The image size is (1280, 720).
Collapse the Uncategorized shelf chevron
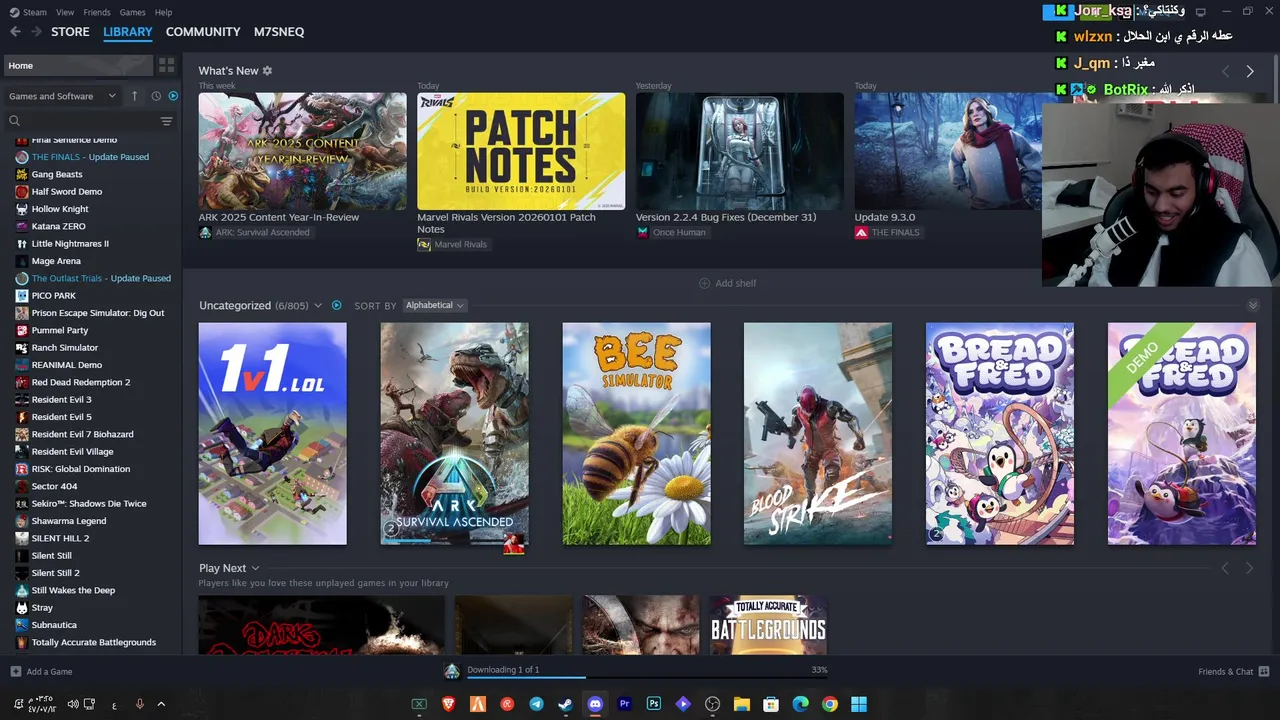click(1253, 305)
